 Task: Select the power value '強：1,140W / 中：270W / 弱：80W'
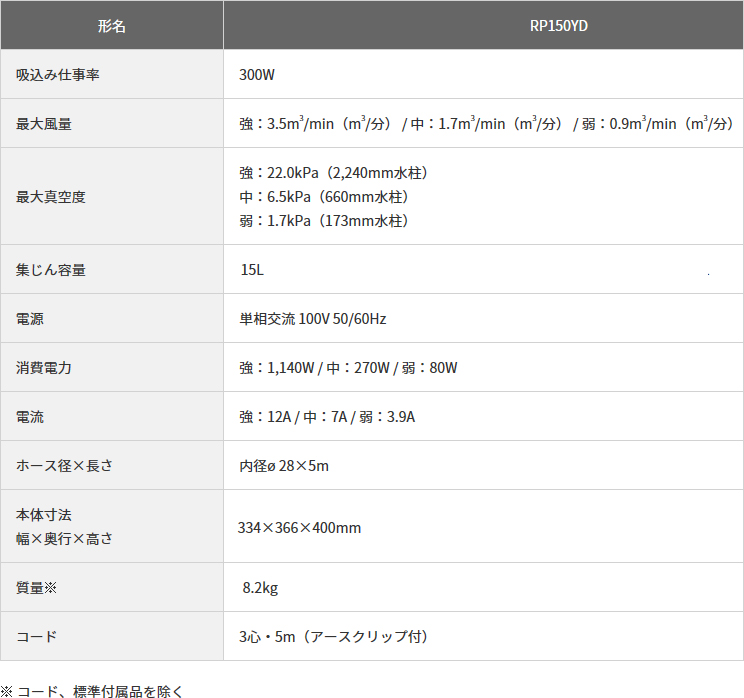(348, 367)
